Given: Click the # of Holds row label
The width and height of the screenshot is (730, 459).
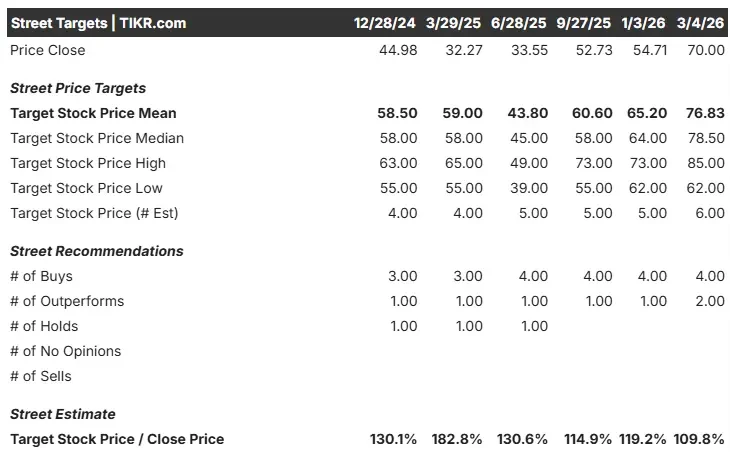Looking at the screenshot, I should point(44,326).
